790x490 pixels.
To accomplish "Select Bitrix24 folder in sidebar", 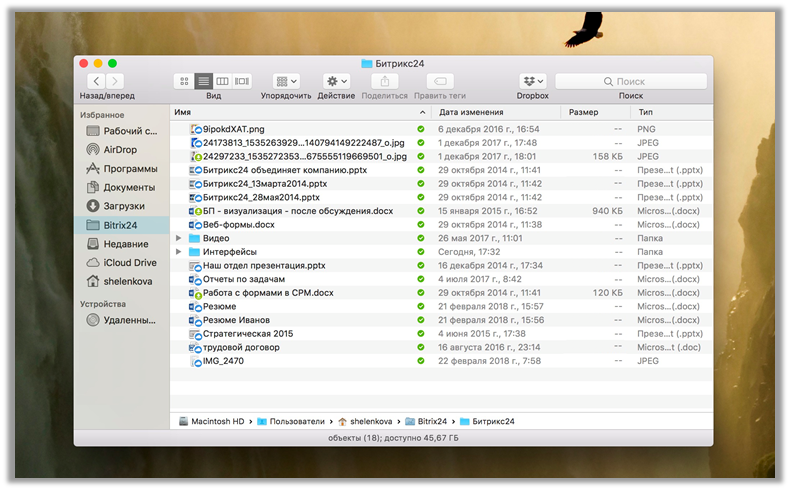I will [121, 225].
